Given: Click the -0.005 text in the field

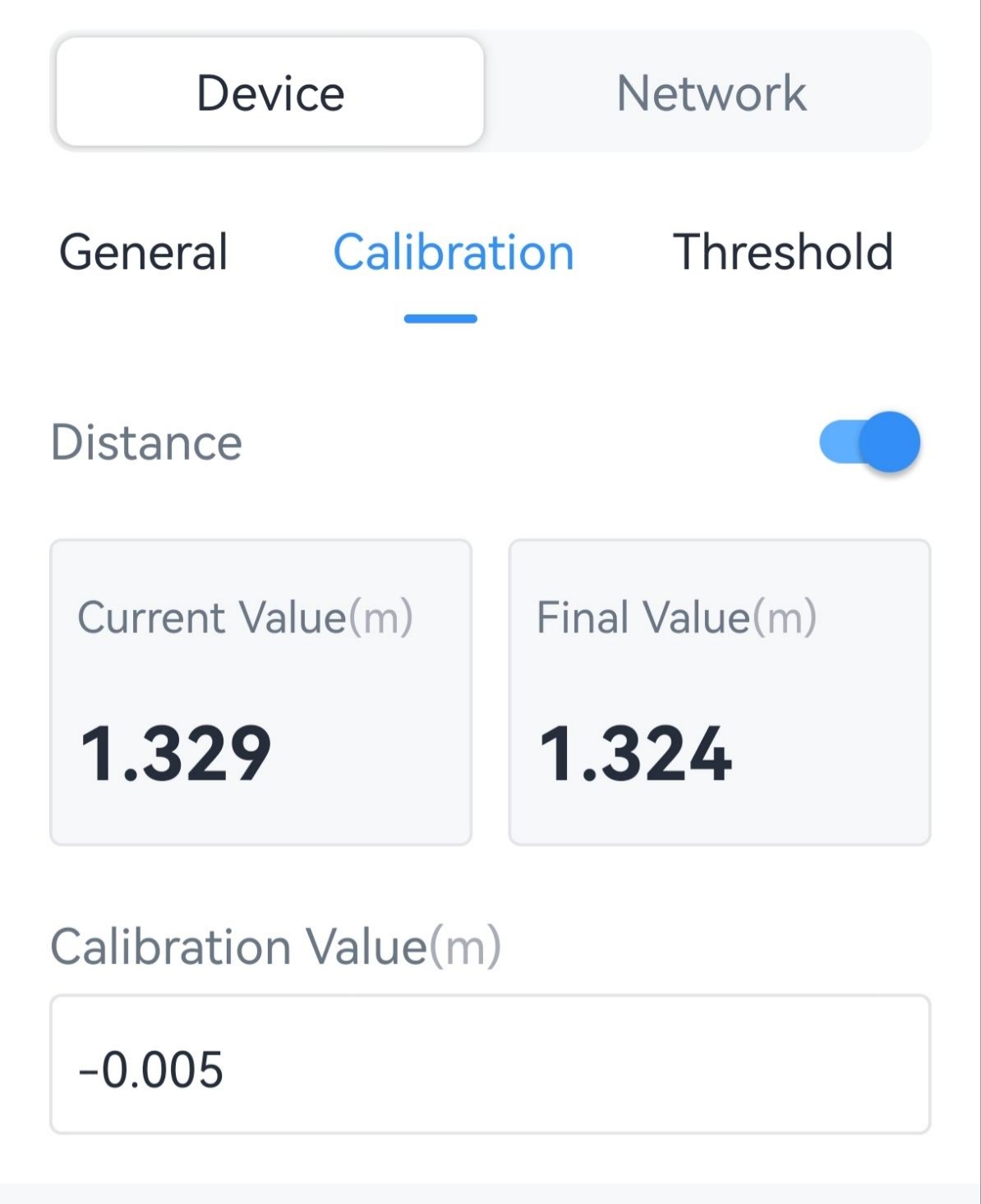Looking at the screenshot, I should point(151,1069).
